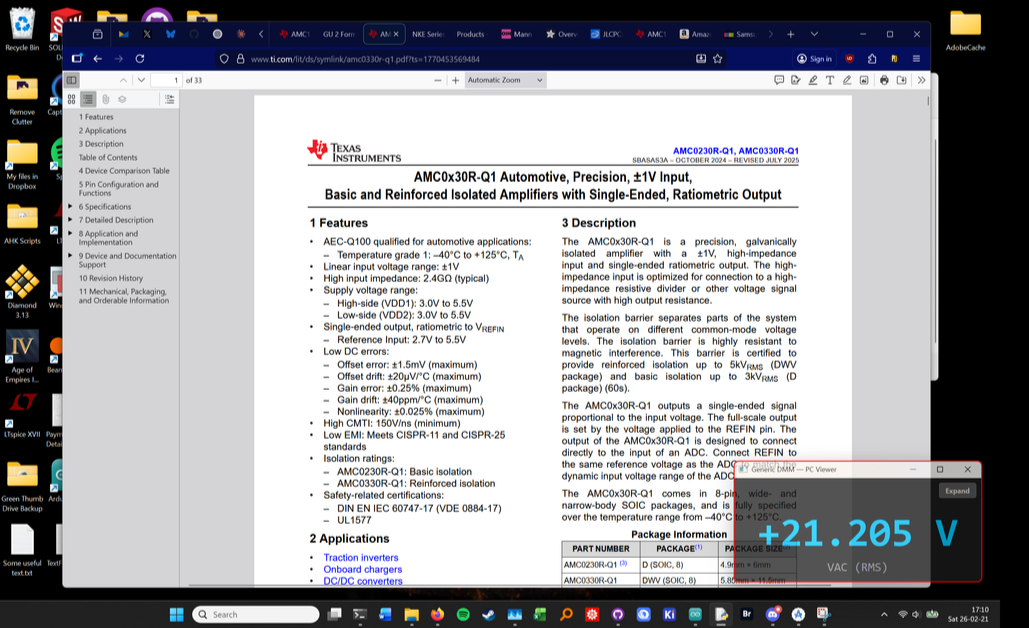This screenshot has height=628, width=1029.
Task: Follow the Traction inverters link
Action: coord(360,557)
